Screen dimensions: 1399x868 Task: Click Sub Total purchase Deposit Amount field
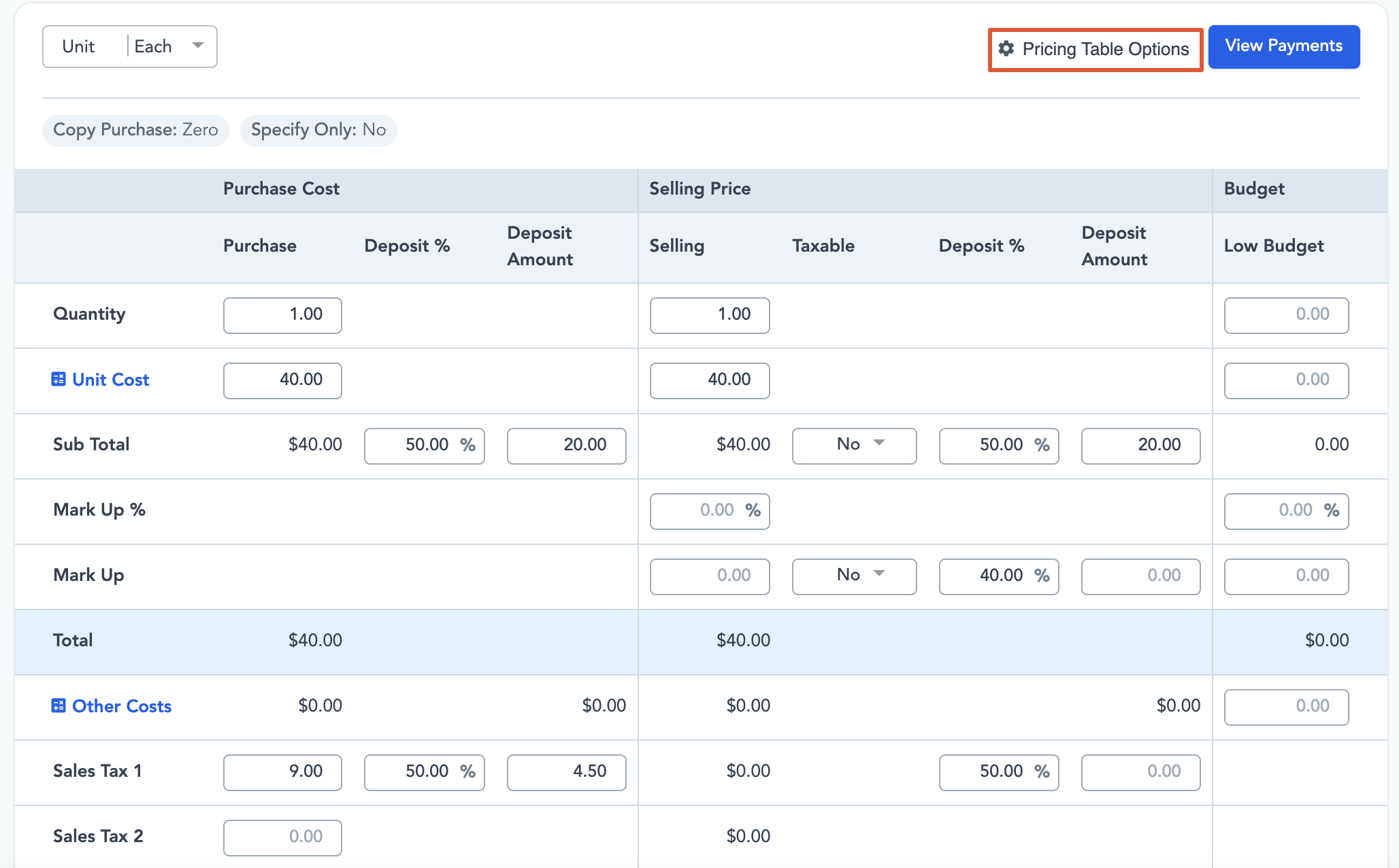[567, 446]
